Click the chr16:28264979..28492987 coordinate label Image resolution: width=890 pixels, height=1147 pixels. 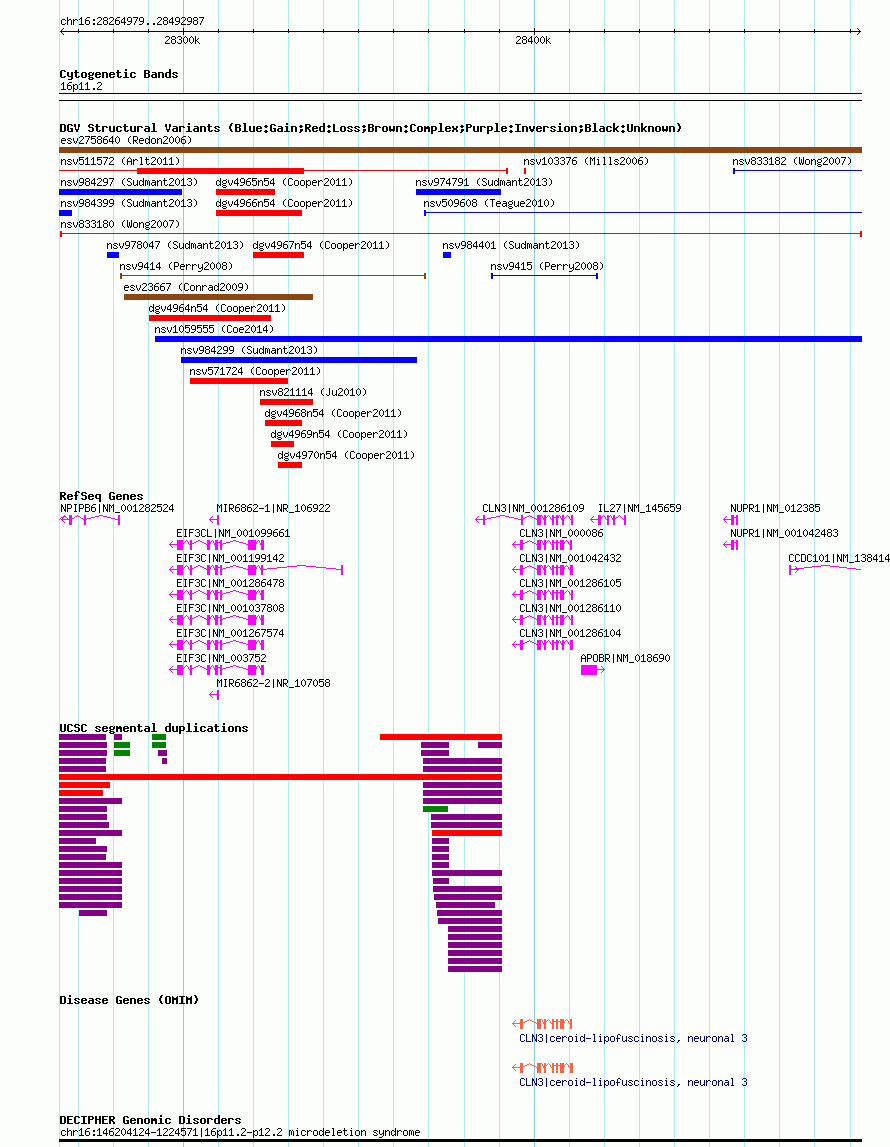[132, 21]
